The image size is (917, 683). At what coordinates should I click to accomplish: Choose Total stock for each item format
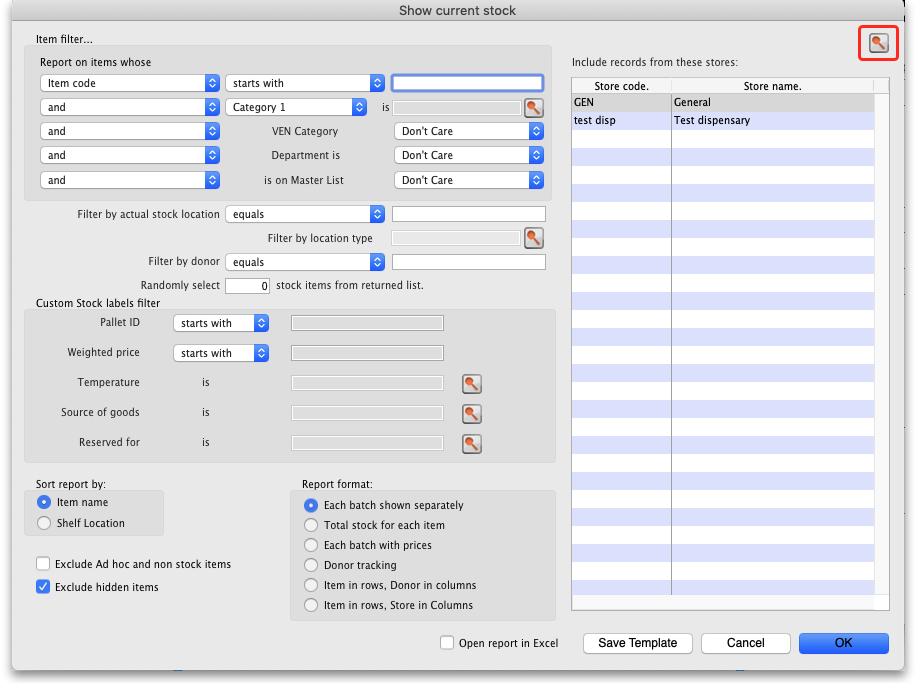311,525
